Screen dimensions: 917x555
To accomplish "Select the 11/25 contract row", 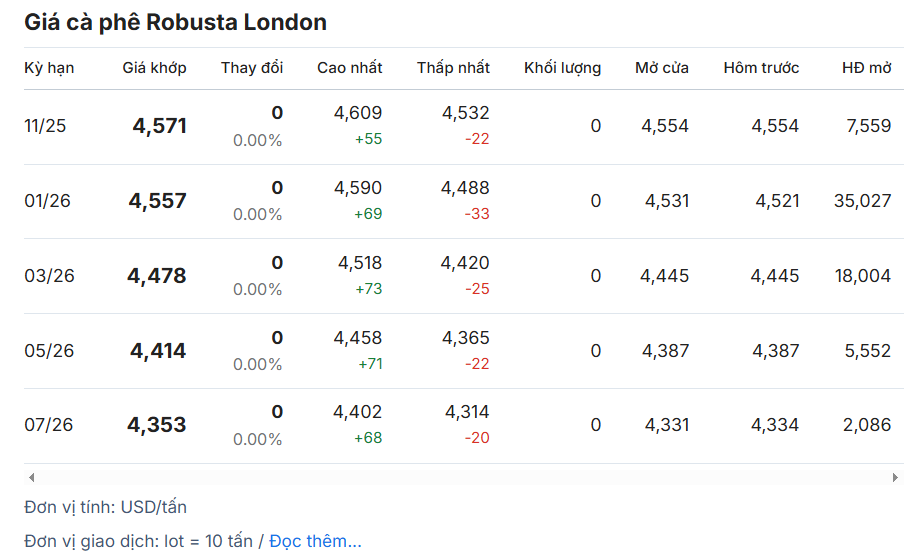I will (x=45, y=126).
